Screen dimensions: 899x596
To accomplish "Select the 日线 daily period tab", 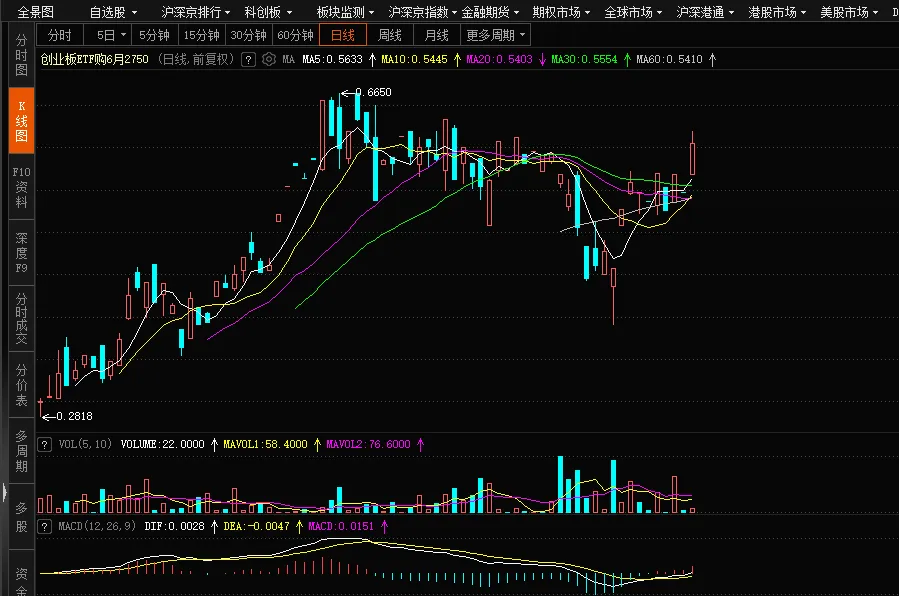I will (343, 36).
